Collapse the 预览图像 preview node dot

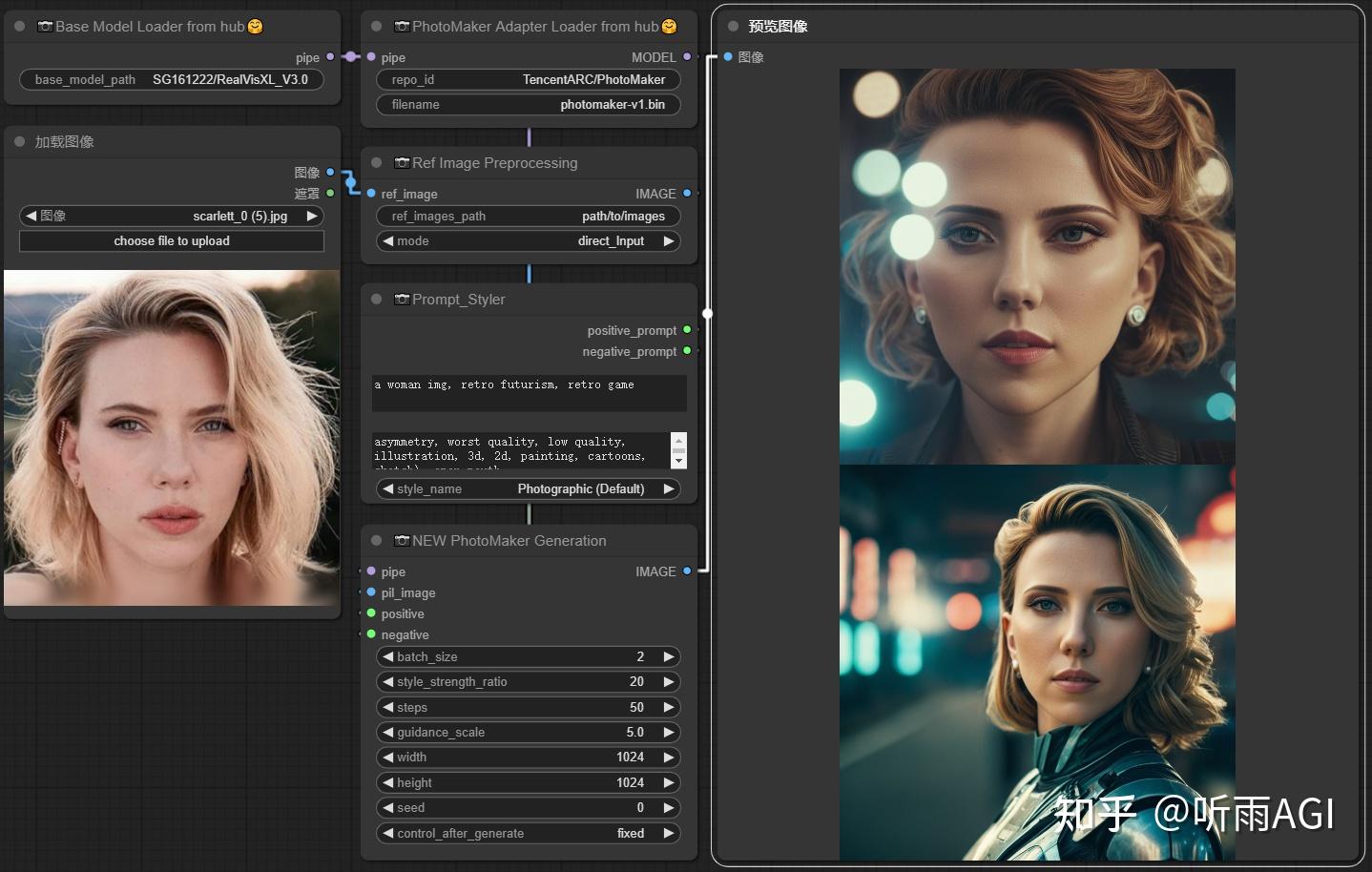(x=733, y=27)
